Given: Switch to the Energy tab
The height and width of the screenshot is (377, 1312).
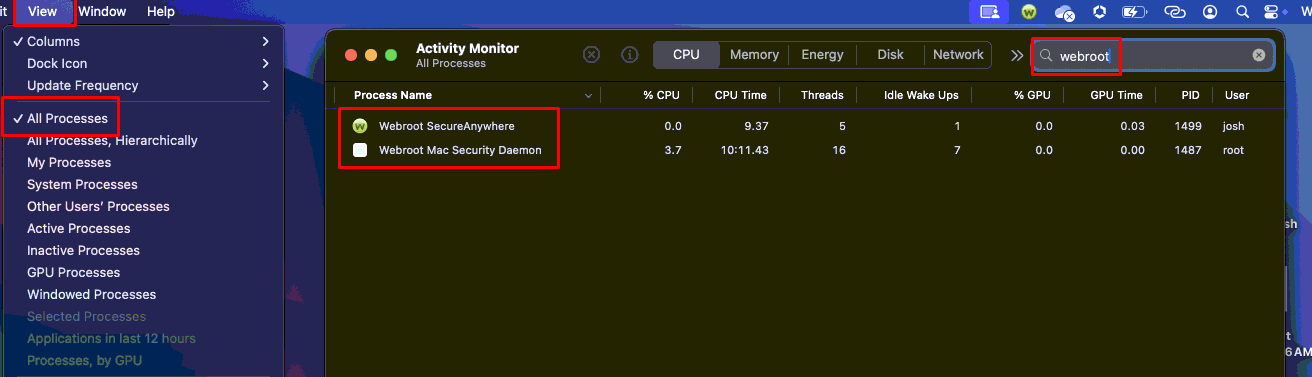Looking at the screenshot, I should coord(822,55).
